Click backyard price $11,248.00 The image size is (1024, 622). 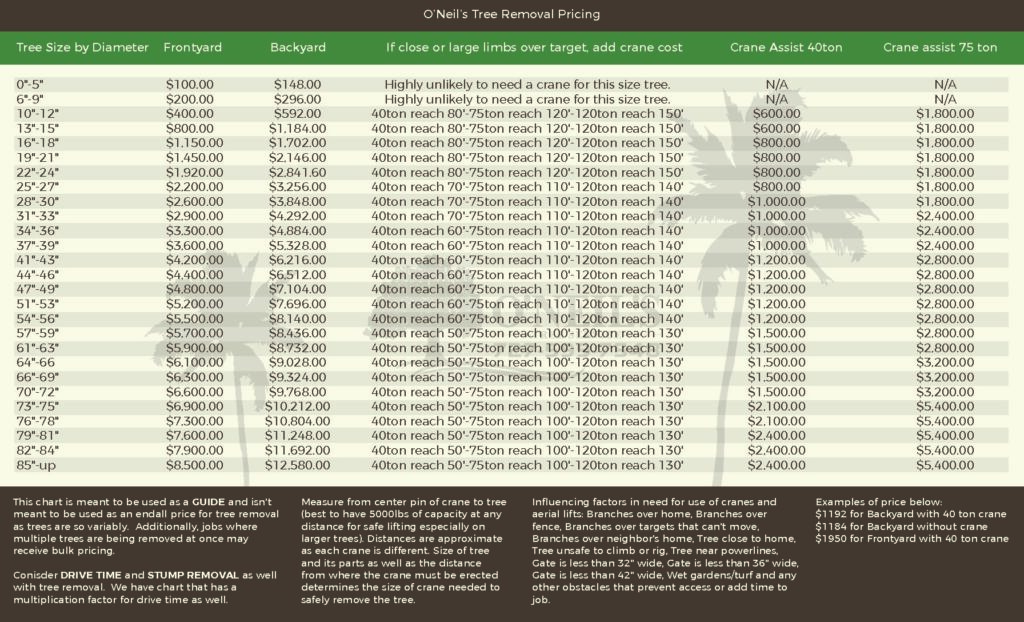tap(298, 436)
